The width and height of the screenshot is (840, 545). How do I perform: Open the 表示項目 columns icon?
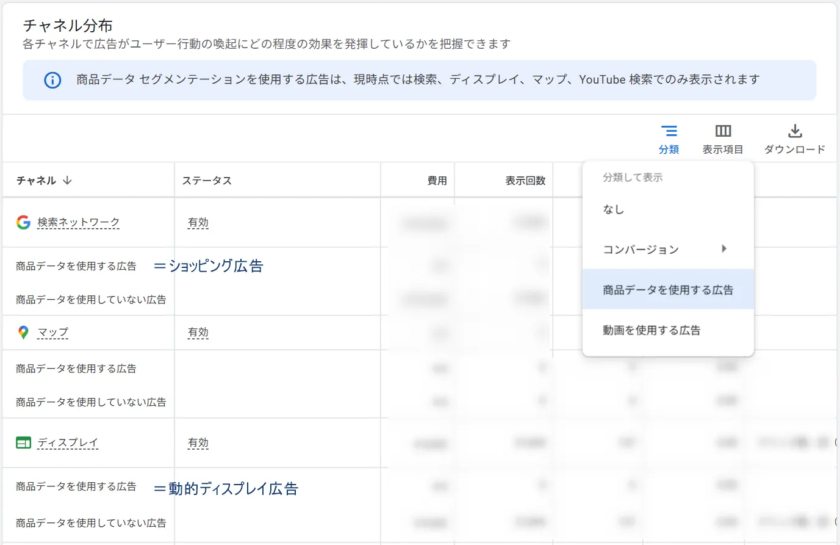[723, 131]
